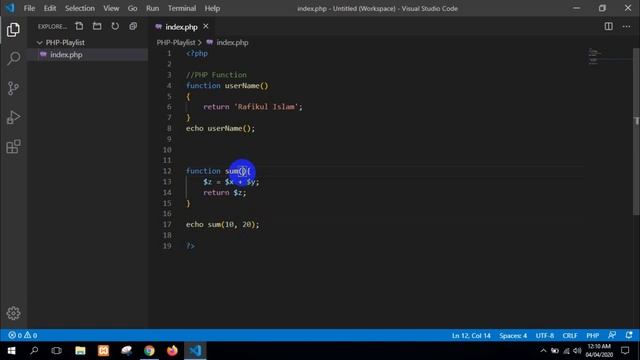640x360 pixels.
Task: Open the Terminal menu
Action: pyautogui.click(x=182, y=8)
